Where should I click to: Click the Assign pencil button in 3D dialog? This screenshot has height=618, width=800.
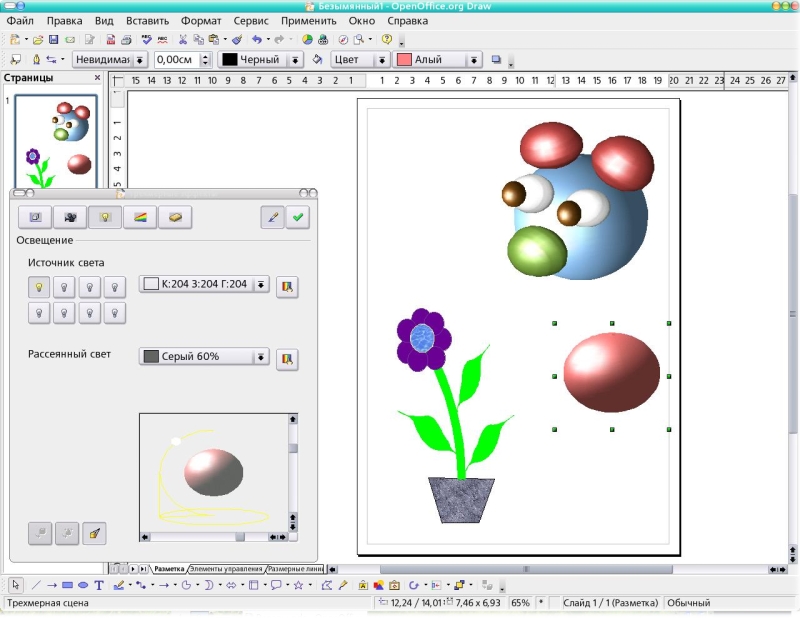(x=271, y=217)
